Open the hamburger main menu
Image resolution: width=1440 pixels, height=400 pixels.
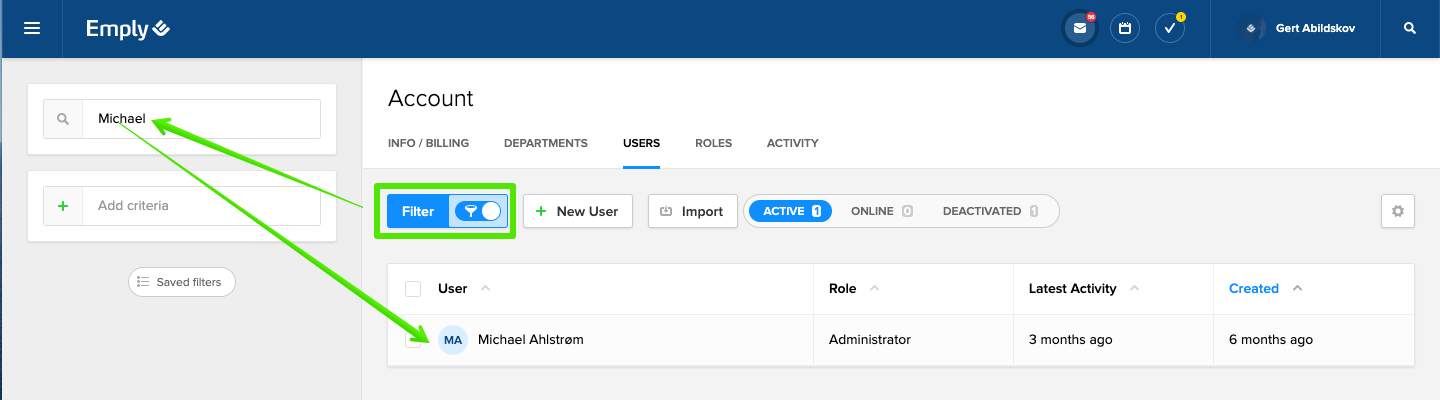pos(32,29)
